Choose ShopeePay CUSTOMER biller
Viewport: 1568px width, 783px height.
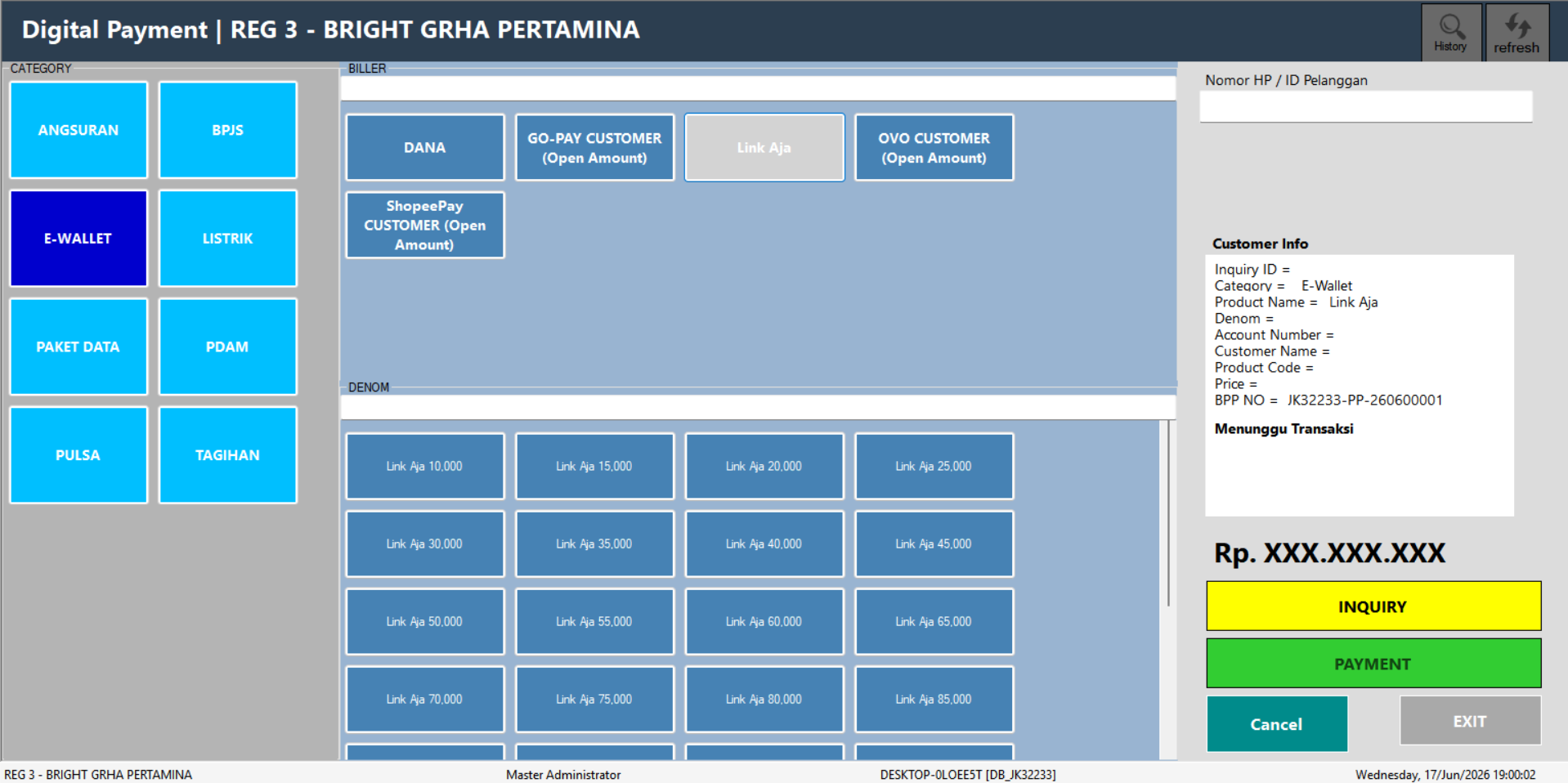[x=425, y=226]
